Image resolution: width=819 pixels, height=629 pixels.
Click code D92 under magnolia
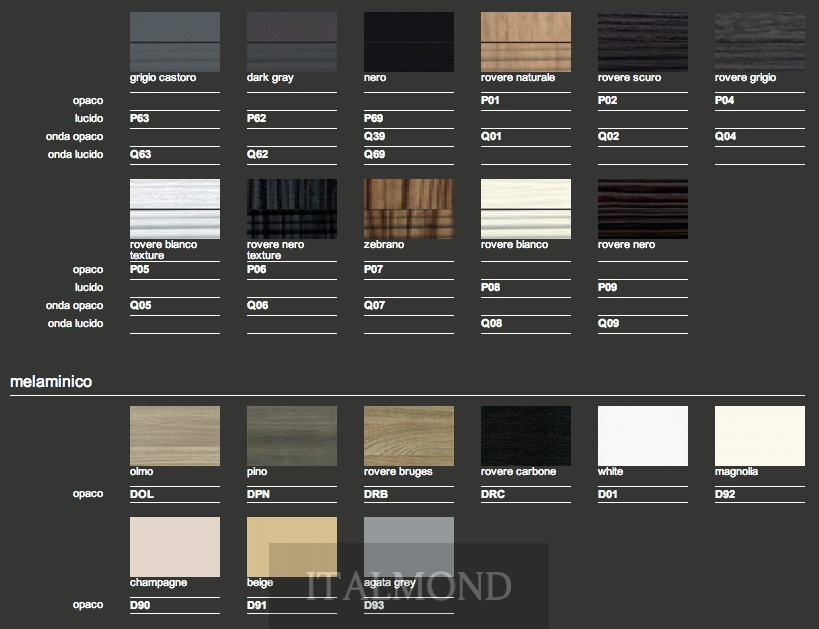click(x=725, y=494)
